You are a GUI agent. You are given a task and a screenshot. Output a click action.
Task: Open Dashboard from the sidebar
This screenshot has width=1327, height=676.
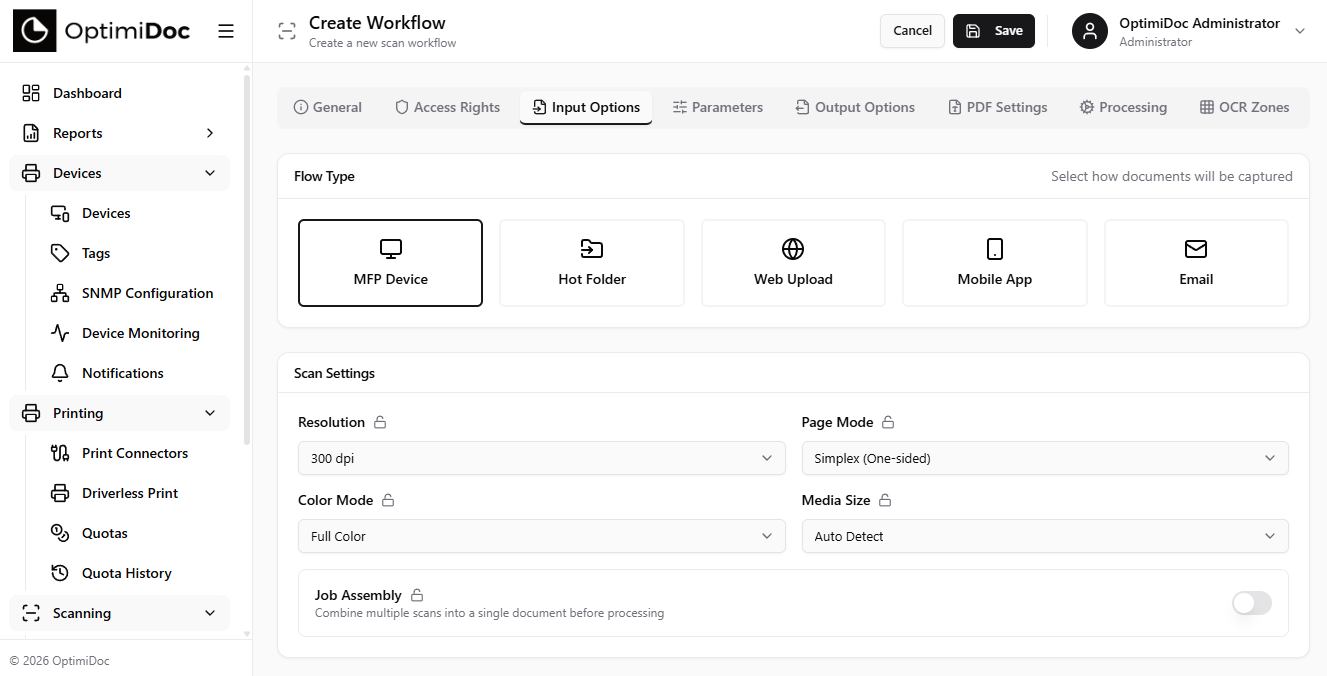(120, 93)
